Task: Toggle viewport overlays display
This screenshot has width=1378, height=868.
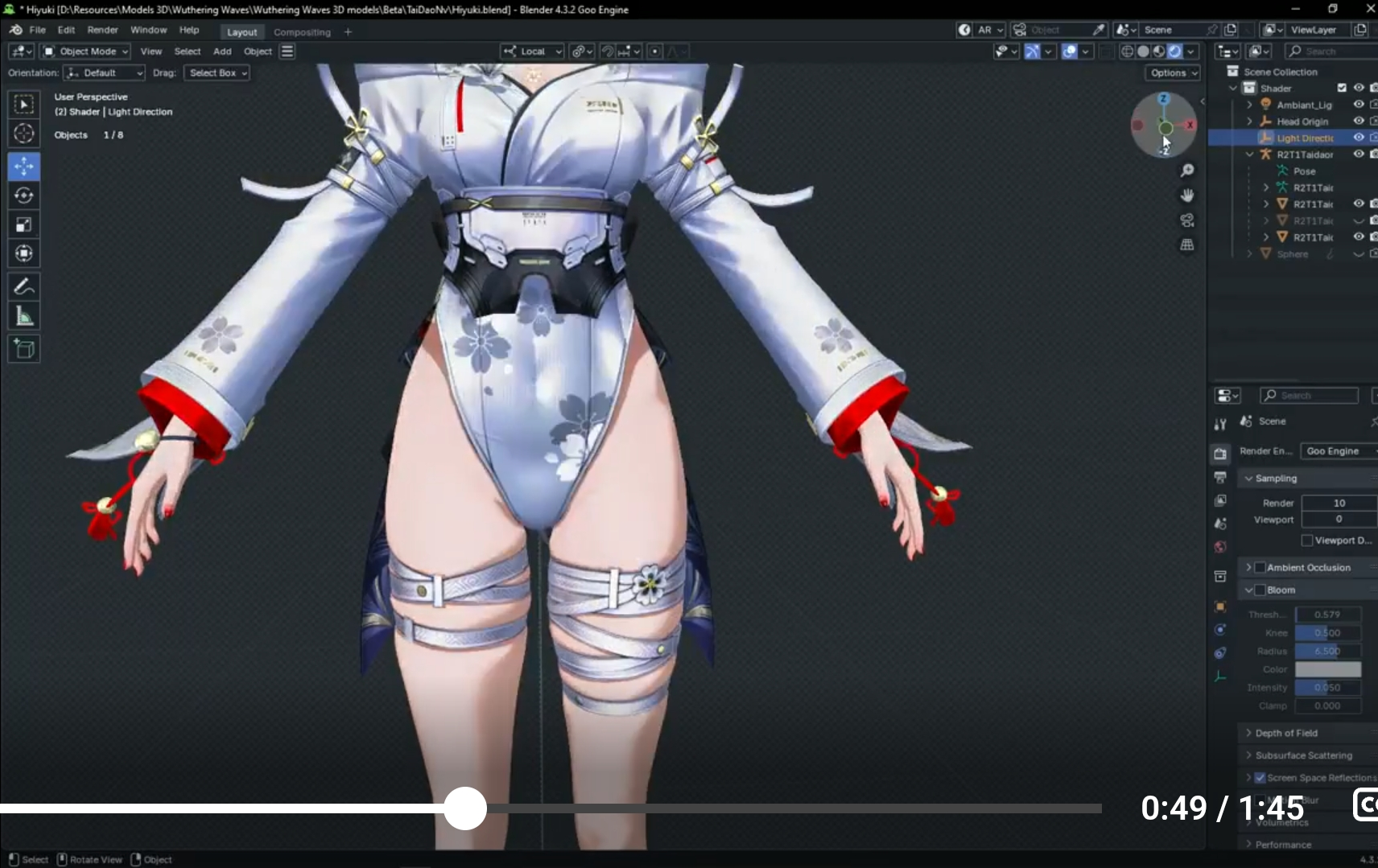Action: 1070,51
